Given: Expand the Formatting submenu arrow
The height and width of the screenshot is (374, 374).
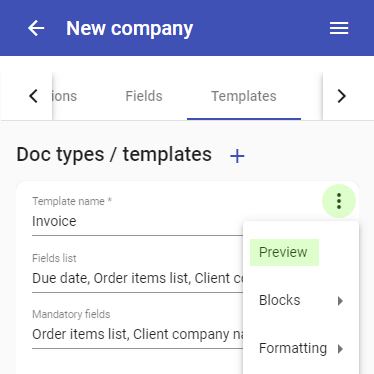Looking at the screenshot, I should [x=340, y=349].
